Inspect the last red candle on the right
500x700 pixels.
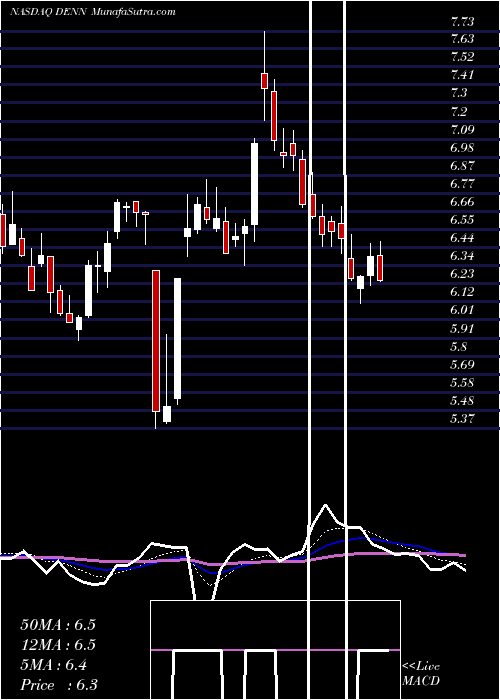pyautogui.click(x=380, y=266)
